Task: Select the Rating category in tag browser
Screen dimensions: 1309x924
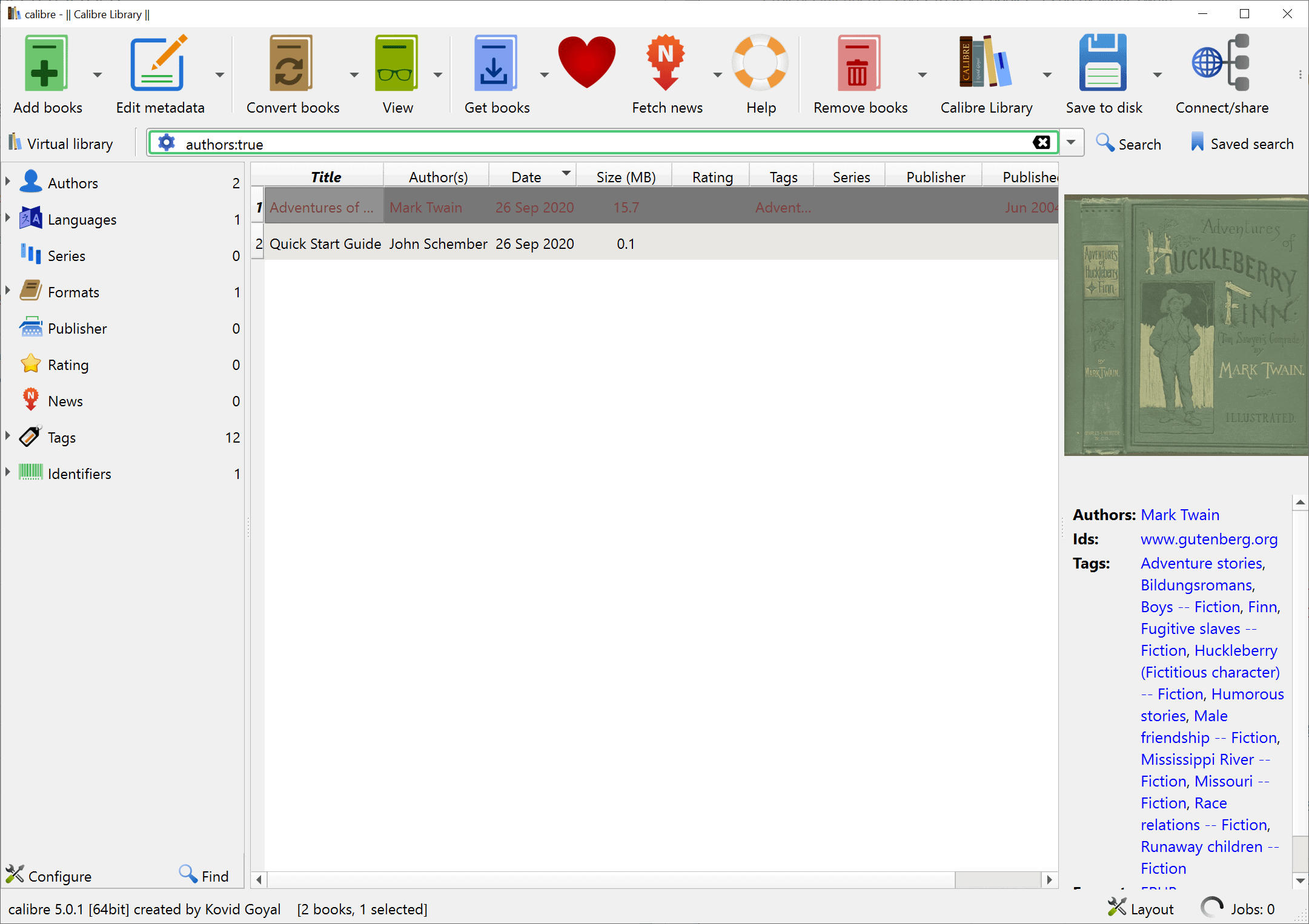Action: point(124,365)
